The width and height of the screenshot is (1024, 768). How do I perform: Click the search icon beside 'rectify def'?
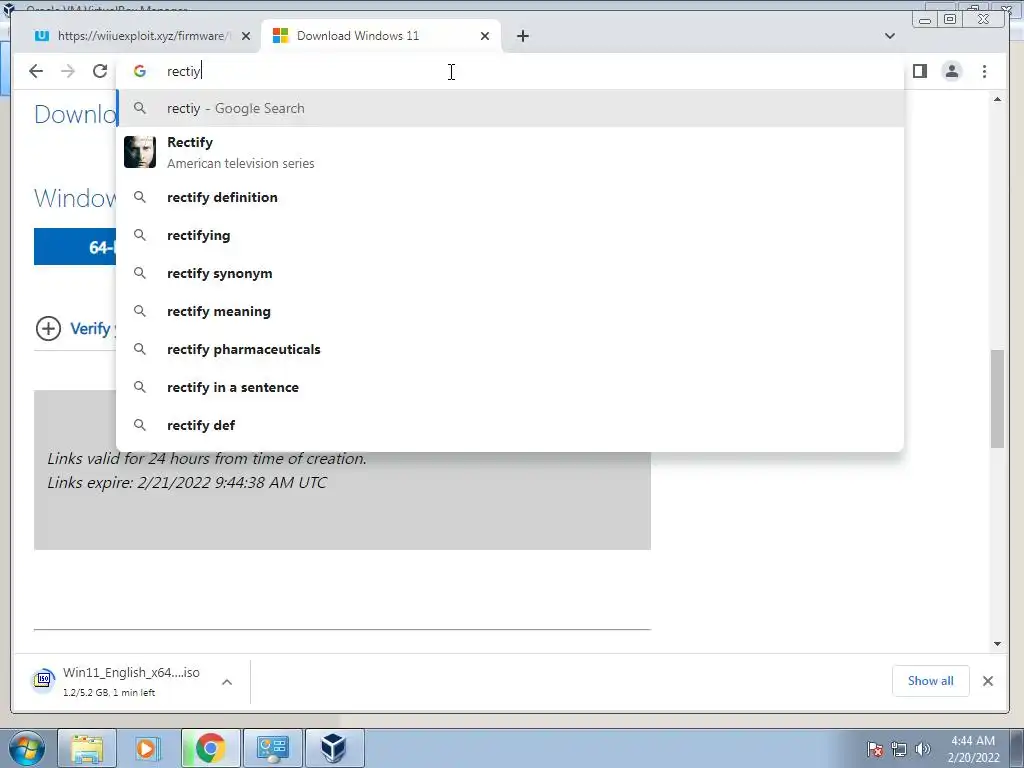click(x=140, y=425)
